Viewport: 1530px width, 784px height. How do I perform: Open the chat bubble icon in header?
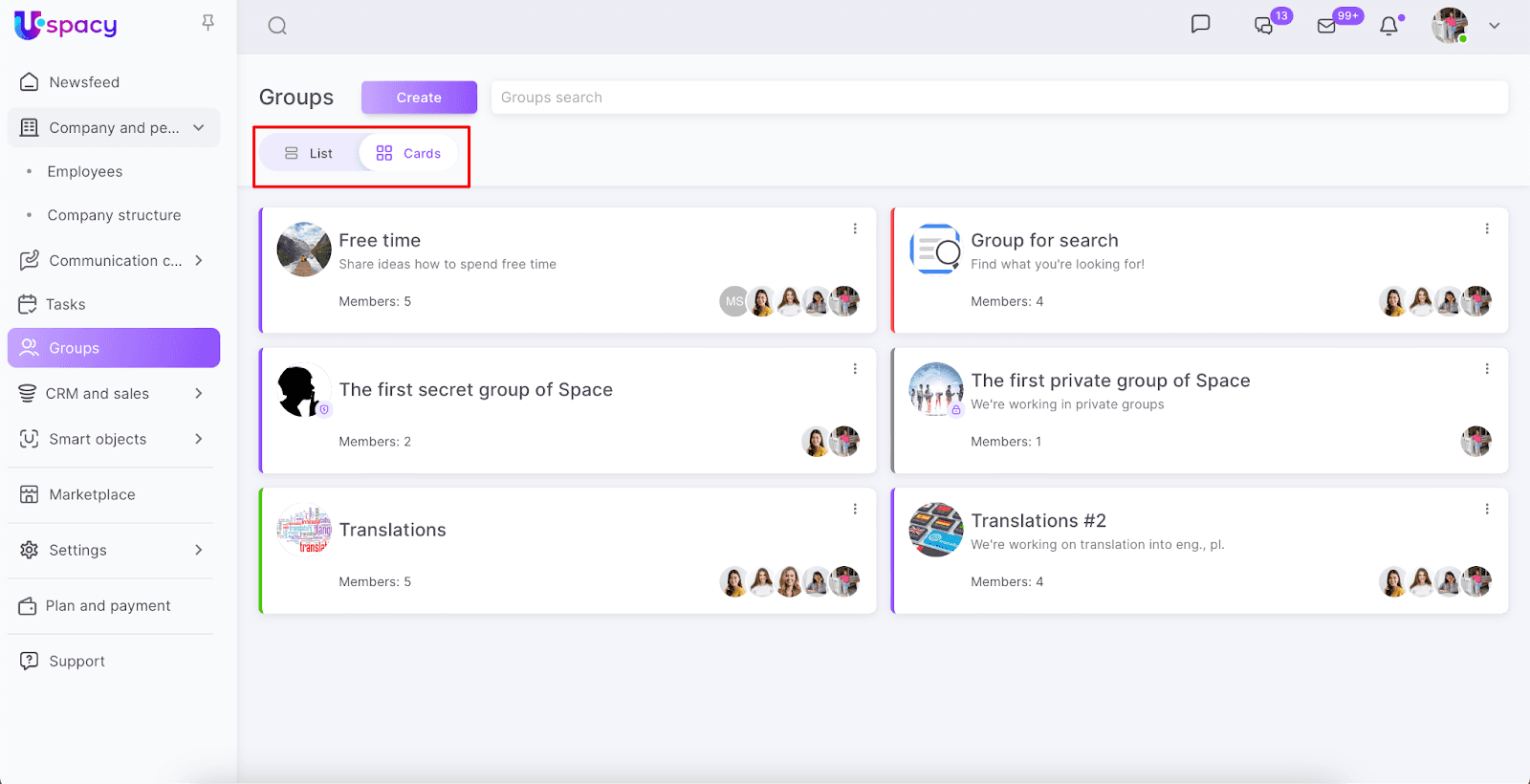coord(1200,25)
